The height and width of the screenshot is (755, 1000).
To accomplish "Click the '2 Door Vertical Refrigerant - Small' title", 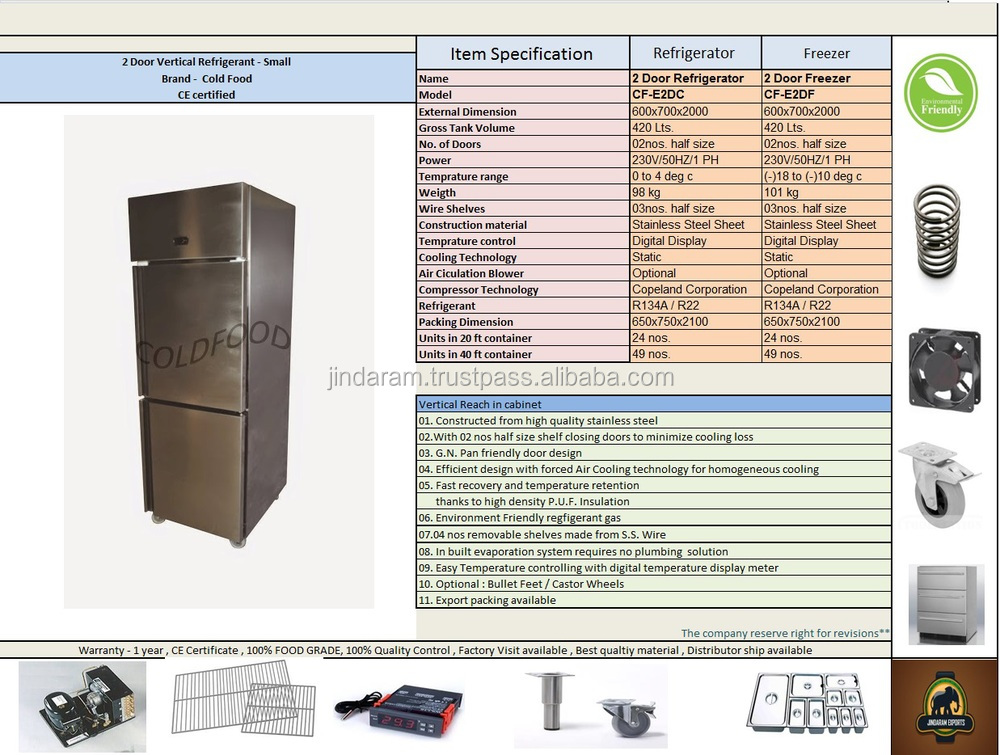I will coord(206,62).
